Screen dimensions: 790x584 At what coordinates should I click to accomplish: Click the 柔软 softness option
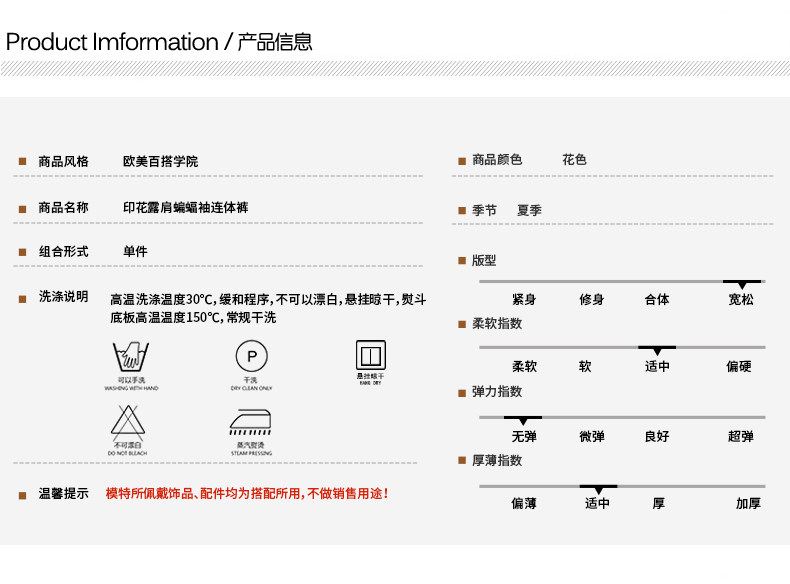(x=524, y=366)
